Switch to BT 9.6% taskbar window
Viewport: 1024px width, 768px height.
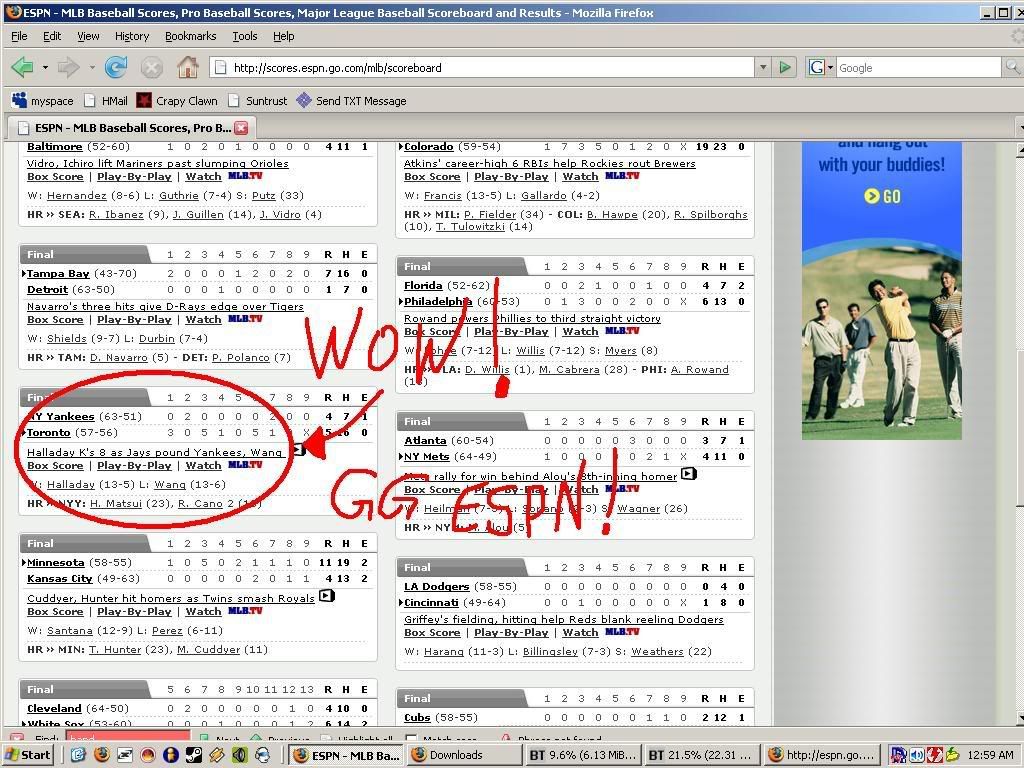click(x=583, y=755)
